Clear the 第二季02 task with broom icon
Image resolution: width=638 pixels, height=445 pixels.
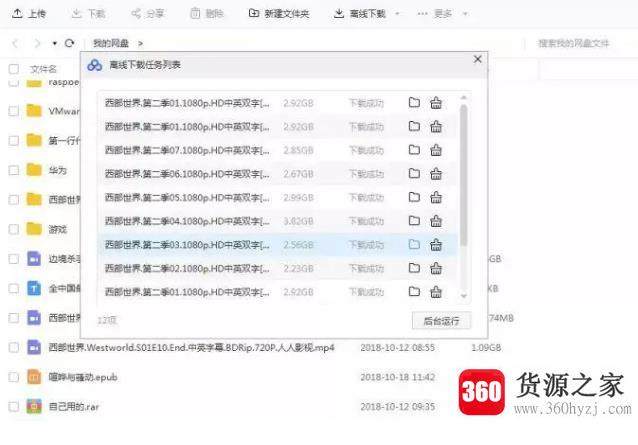pyautogui.click(x=436, y=268)
